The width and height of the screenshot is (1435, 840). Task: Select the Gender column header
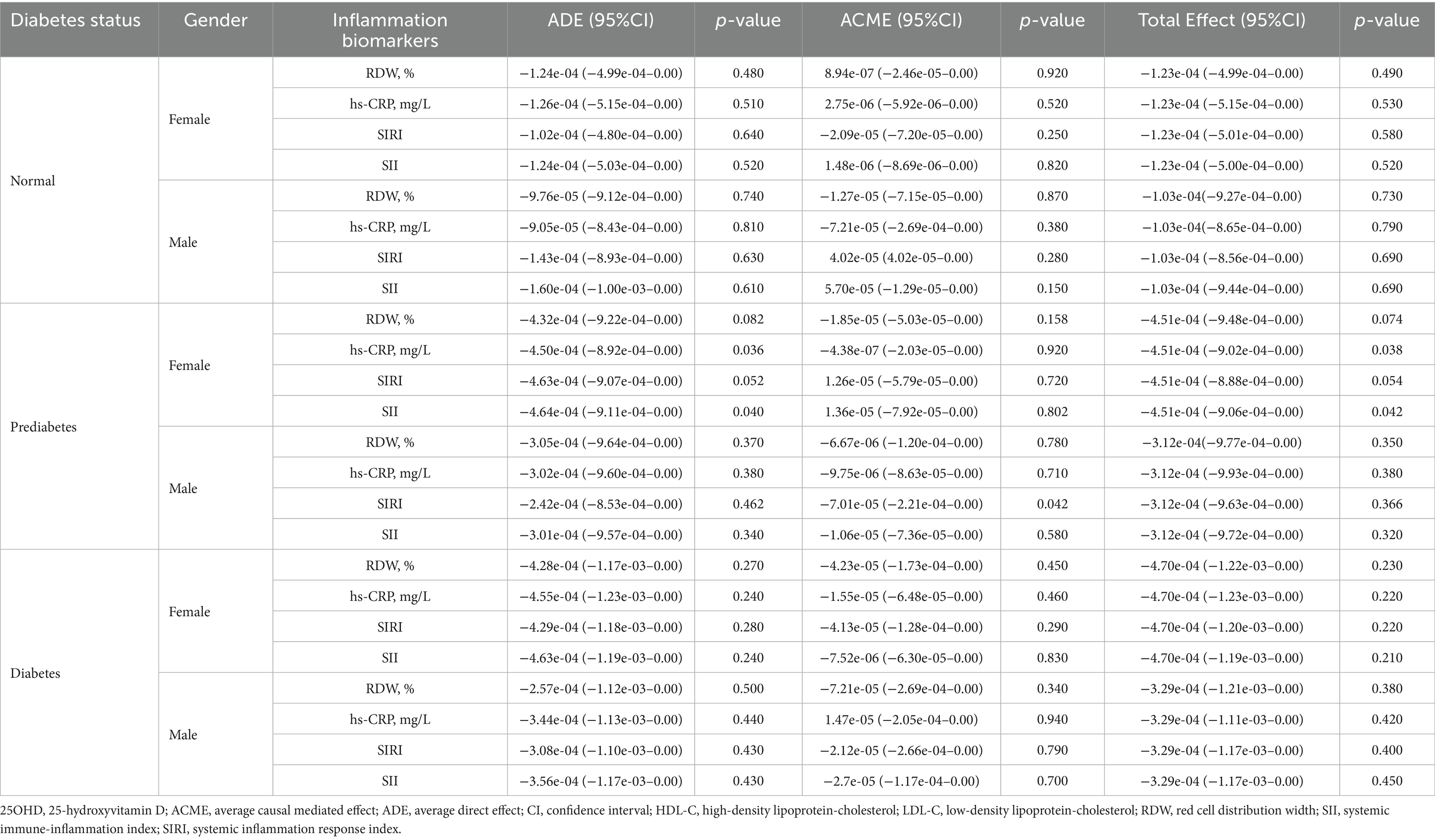tap(215, 21)
